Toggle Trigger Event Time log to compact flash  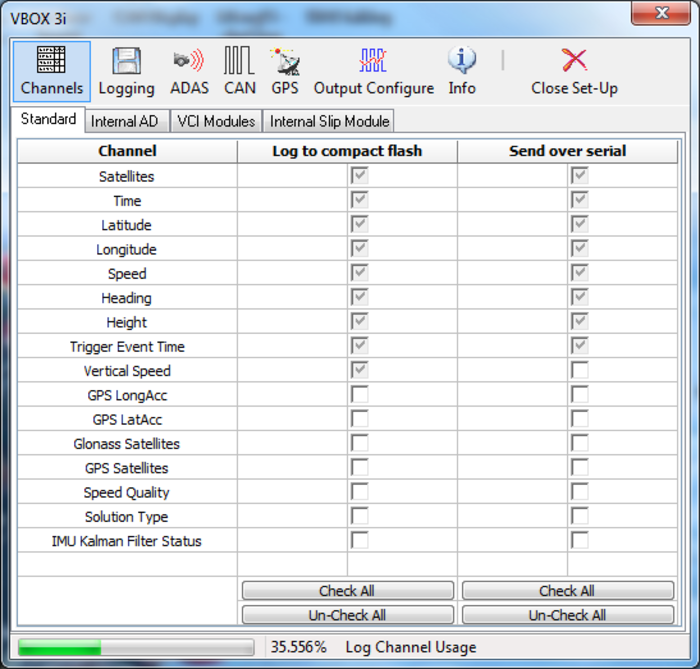click(359, 346)
